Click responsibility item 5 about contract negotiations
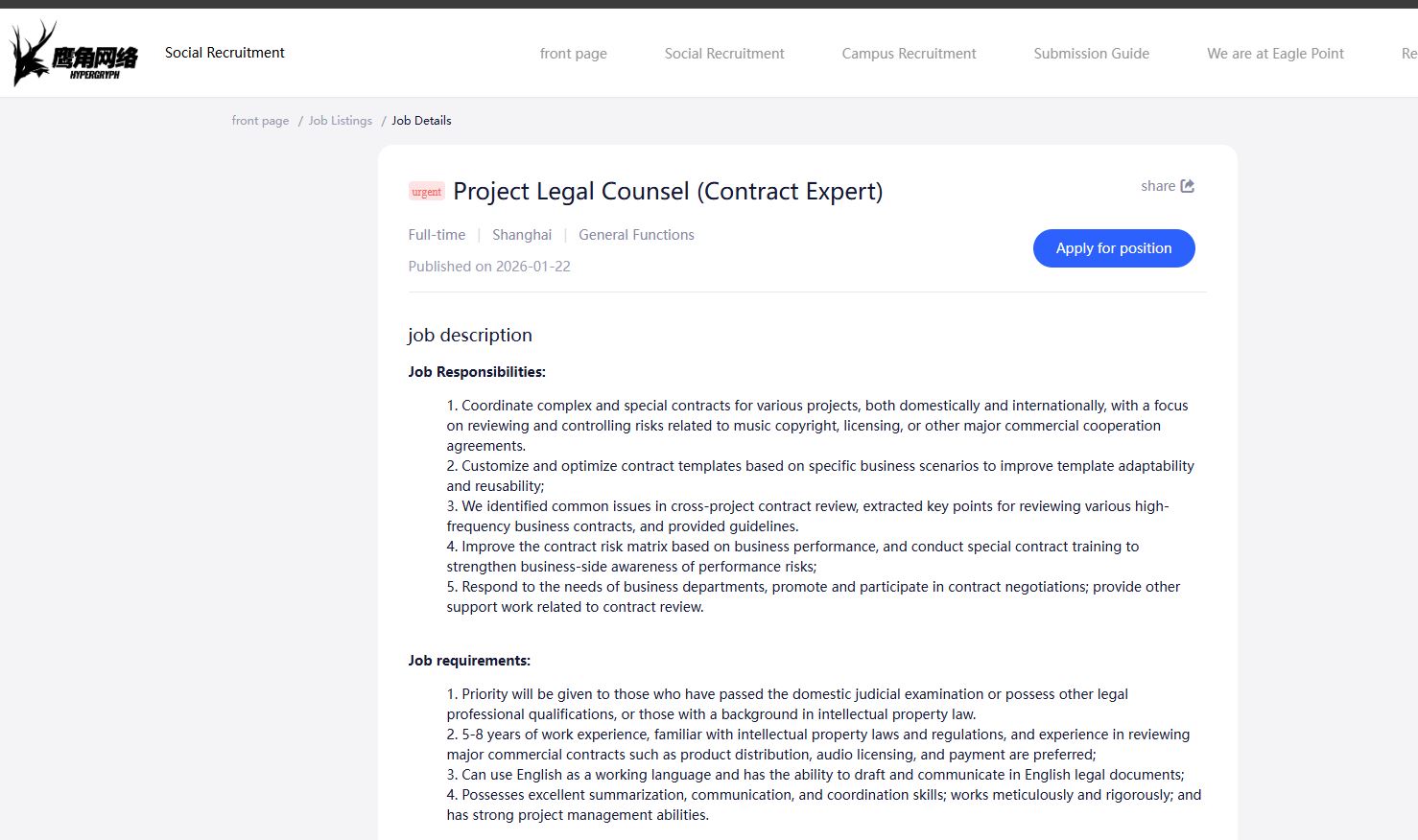This screenshot has height=840, width=1418. coord(814,596)
